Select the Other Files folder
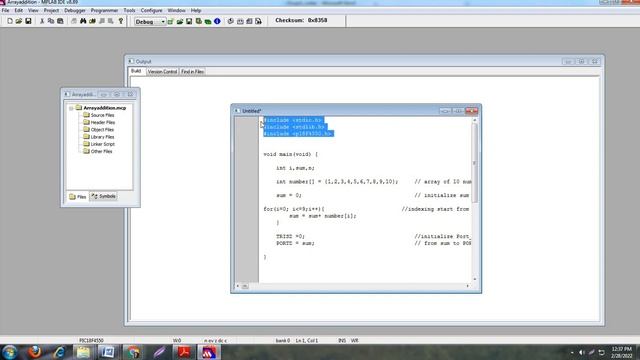 click(x=101, y=151)
